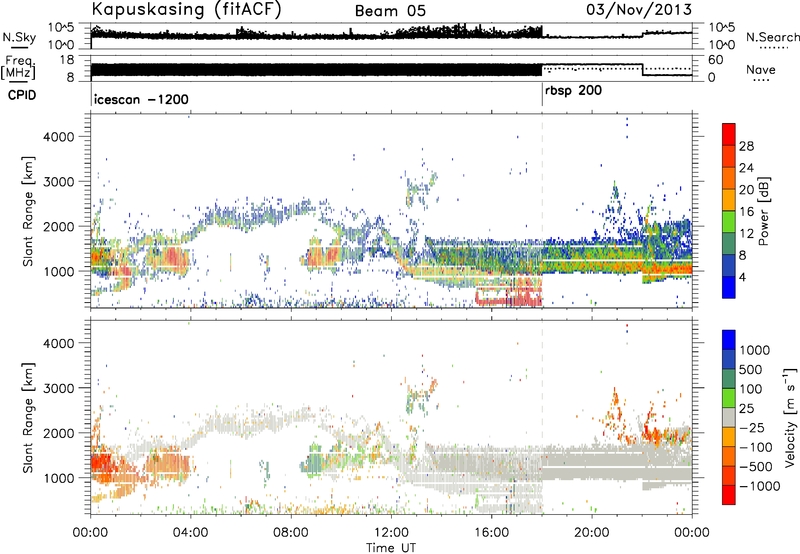800x554 pixels.
Task: Pick the light green 12-16 dB Power segment
Action: click(729, 221)
